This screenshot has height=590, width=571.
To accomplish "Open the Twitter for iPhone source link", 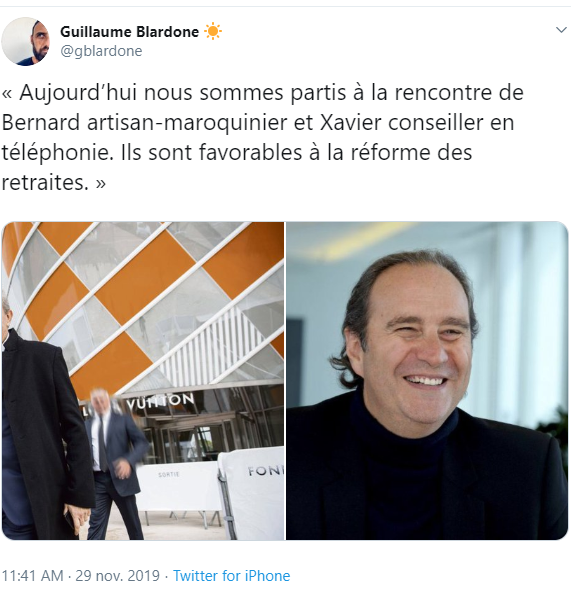I will [x=231, y=576].
